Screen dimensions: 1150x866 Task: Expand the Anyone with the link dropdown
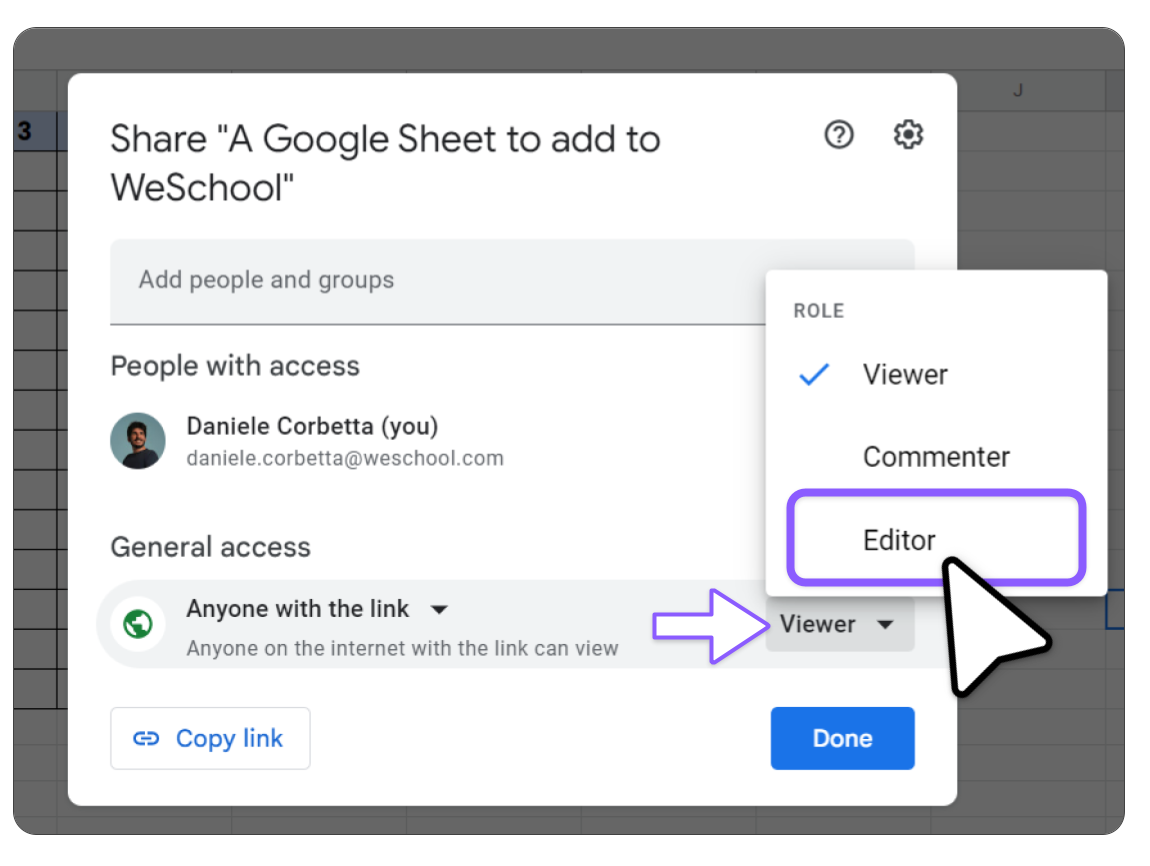317,609
